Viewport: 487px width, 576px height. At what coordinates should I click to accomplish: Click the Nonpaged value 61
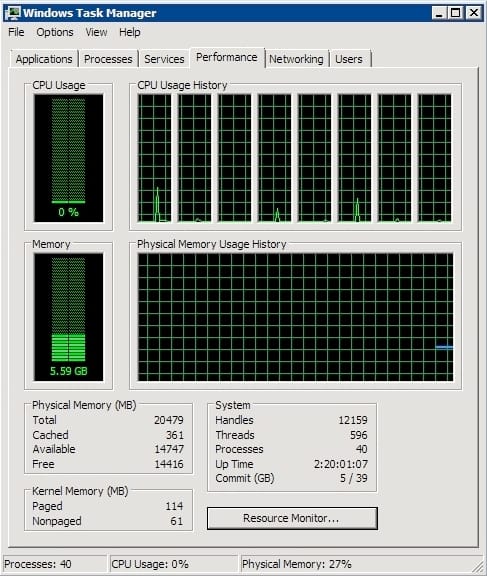[x=177, y=521]
